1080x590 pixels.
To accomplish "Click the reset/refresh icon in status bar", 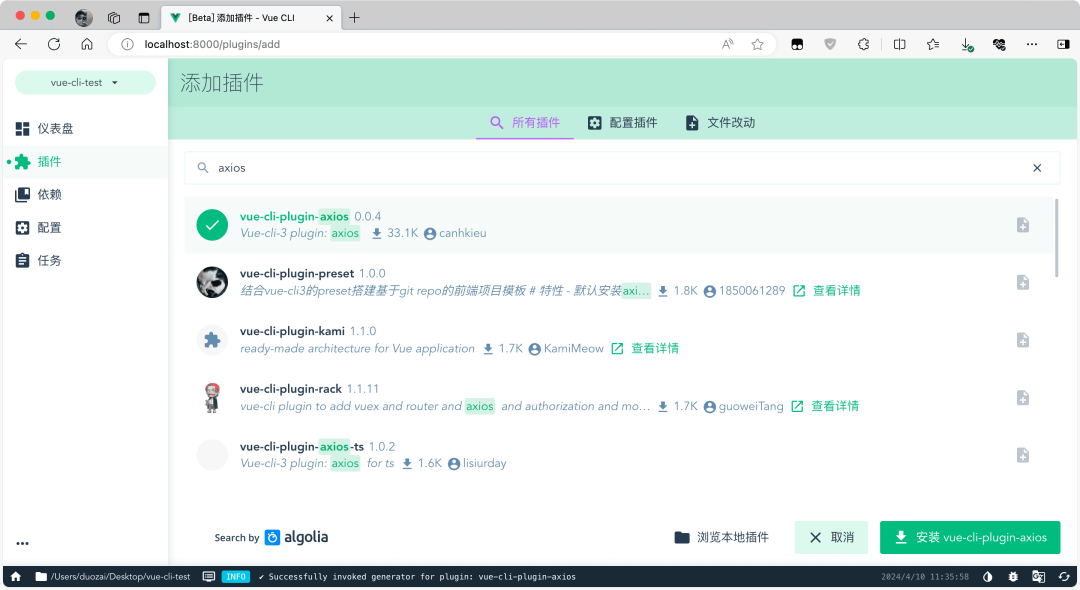I will 1064,577.
